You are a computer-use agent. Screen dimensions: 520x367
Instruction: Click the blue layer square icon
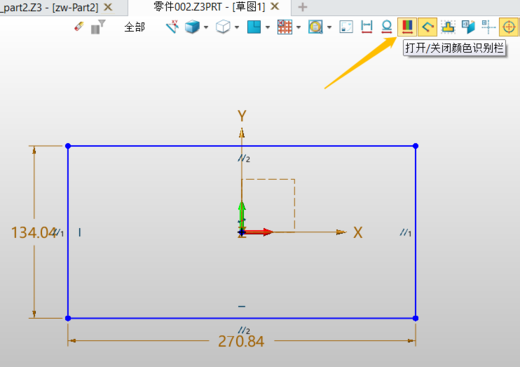(x=254, y=27)
